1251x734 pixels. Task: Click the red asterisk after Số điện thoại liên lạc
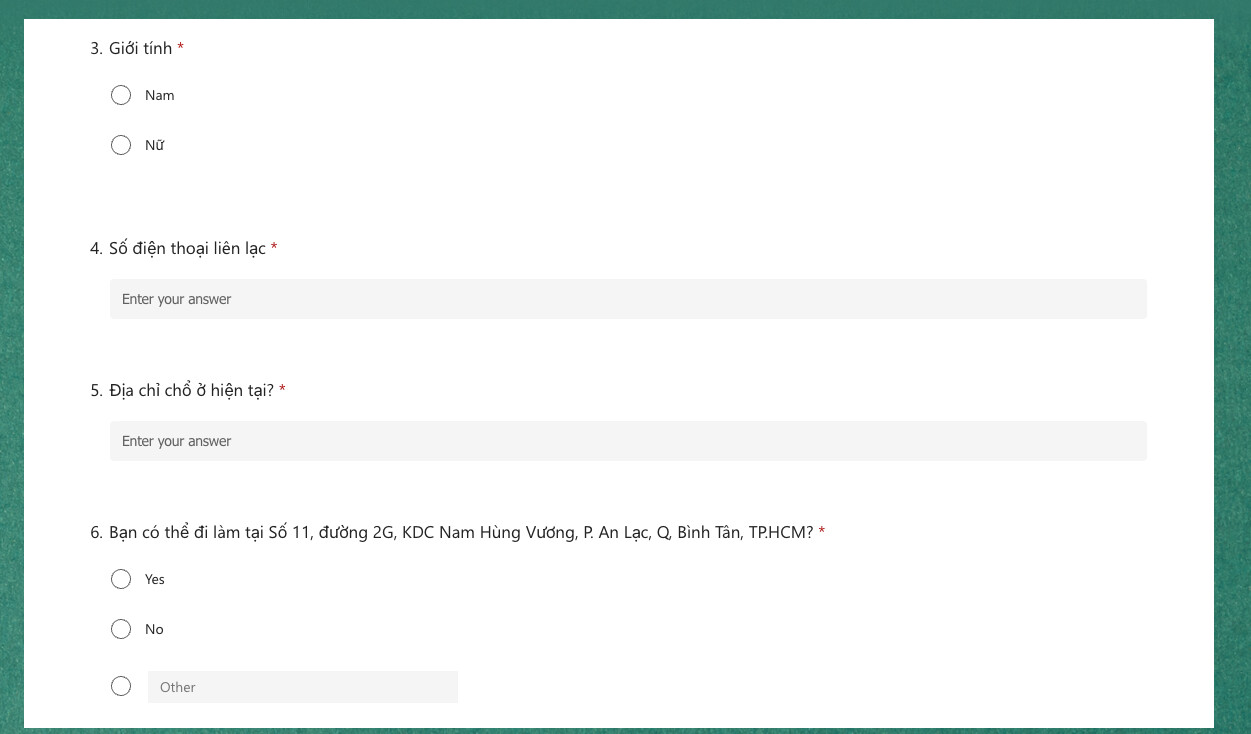pyautogui.click(x=274, y=247)
